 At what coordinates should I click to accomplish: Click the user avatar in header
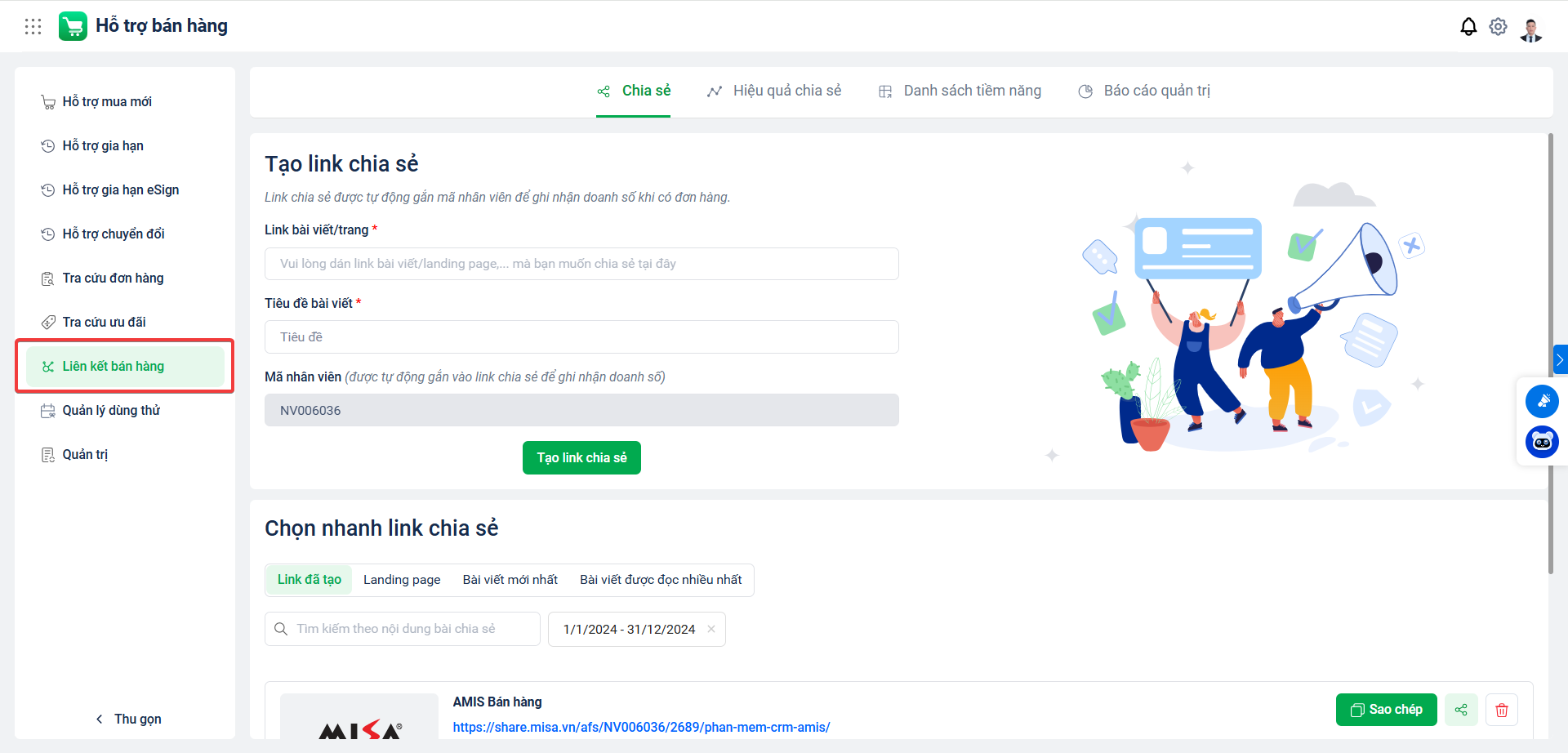pos(1531,29)
